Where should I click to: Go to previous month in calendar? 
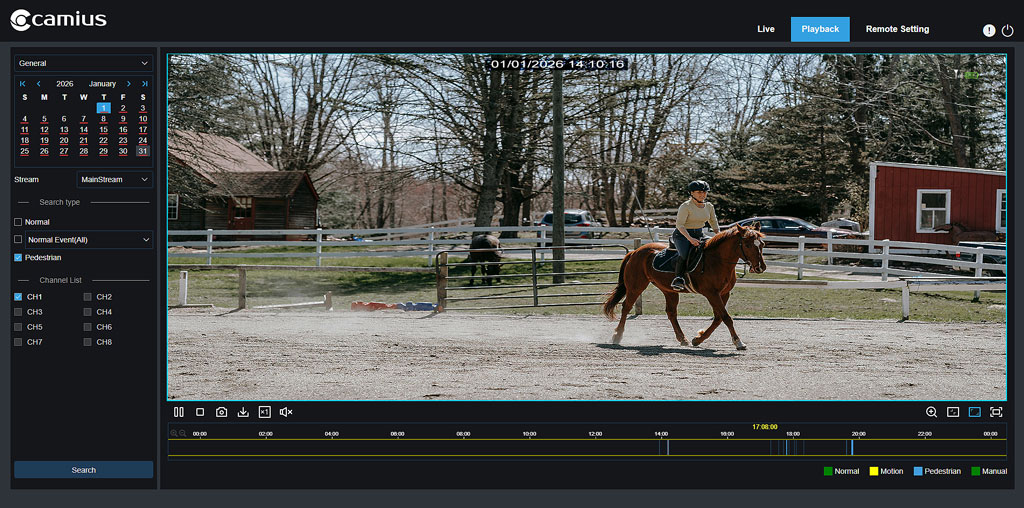(39, 84)
